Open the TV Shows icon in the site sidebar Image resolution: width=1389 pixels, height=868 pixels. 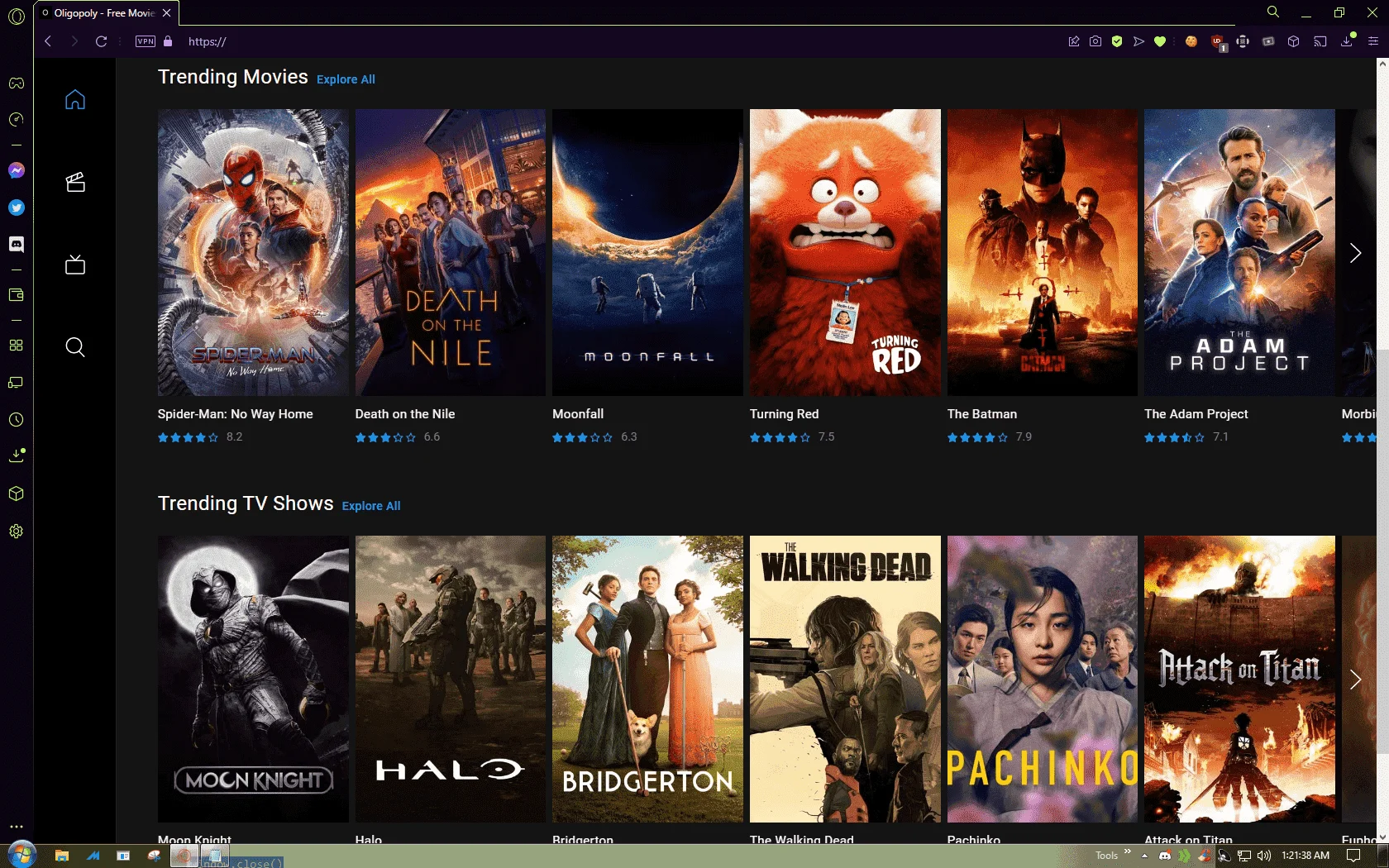coord(75,265)
